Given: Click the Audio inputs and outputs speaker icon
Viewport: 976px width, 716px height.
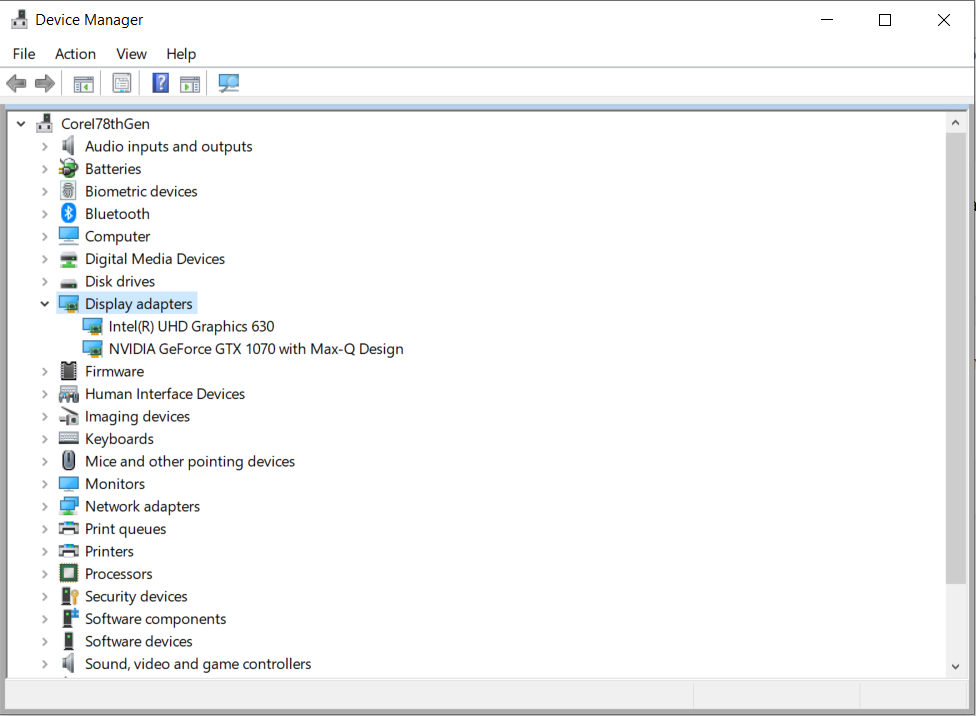Looking at the screenshot, I should [x=68, y=146].
